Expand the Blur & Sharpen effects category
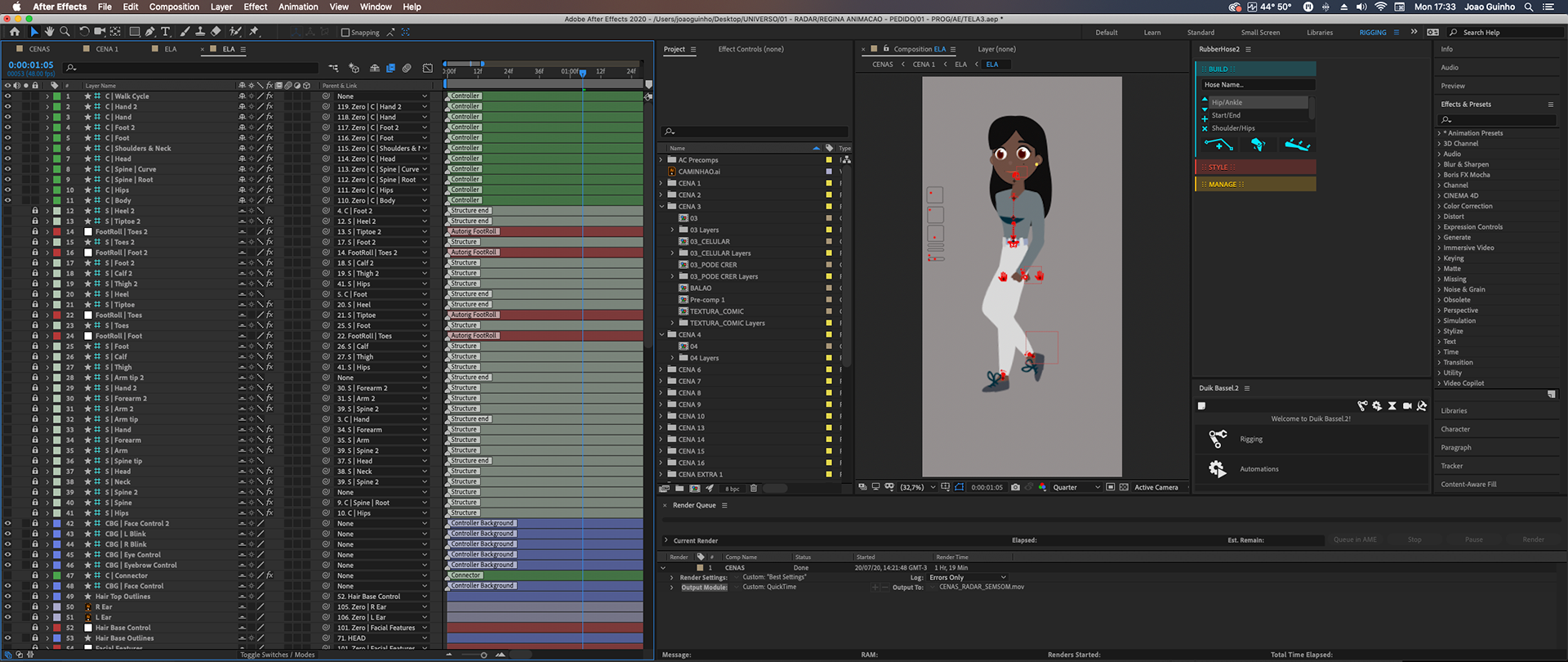 click(x=1439, y=164)
